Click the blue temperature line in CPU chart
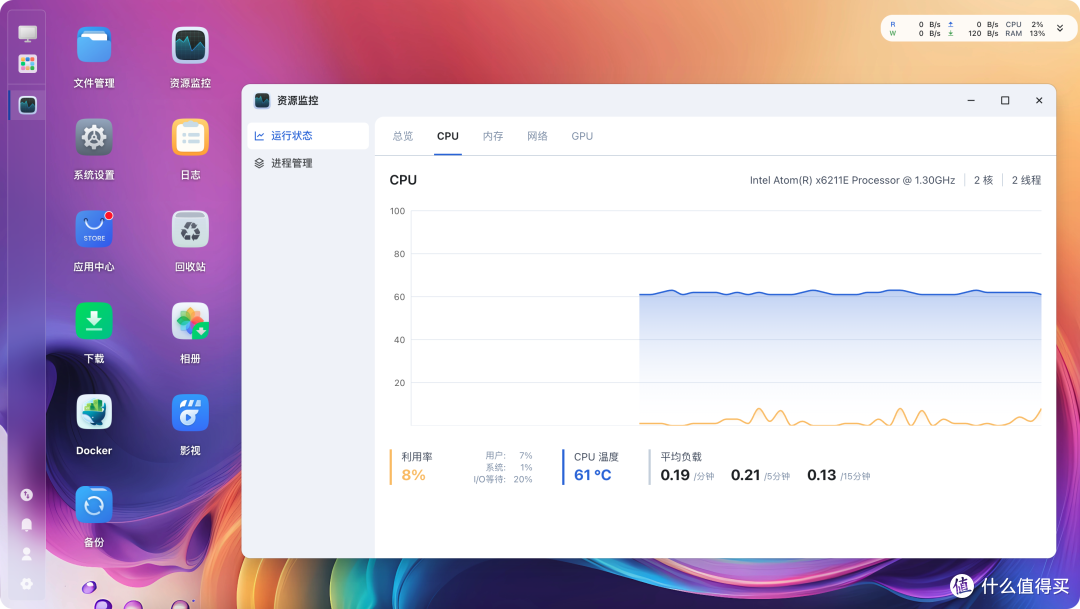The width and height of the screenshot is (1080, 609). click(840, 293)
